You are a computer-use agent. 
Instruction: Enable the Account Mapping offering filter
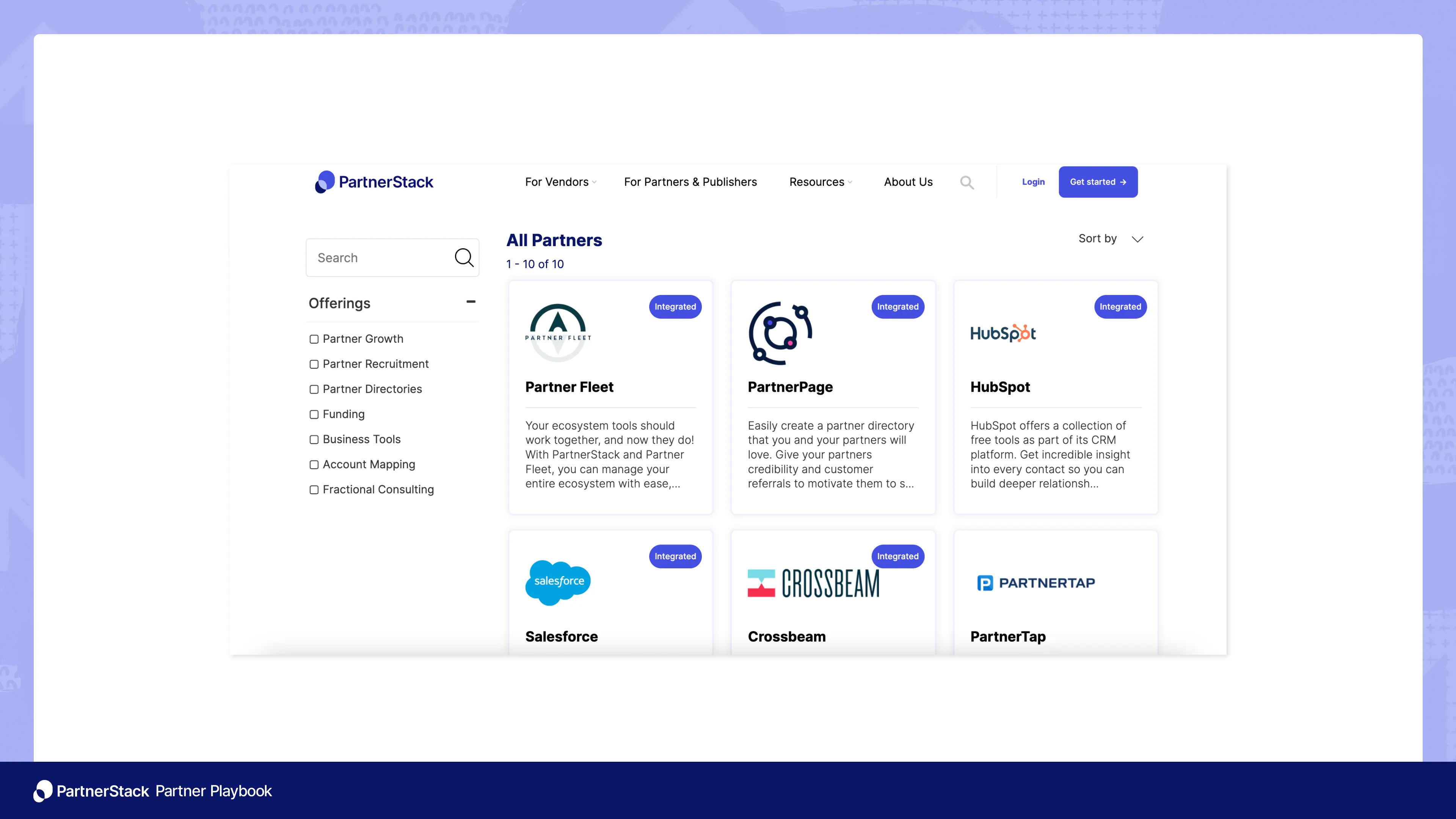(314, 464)
